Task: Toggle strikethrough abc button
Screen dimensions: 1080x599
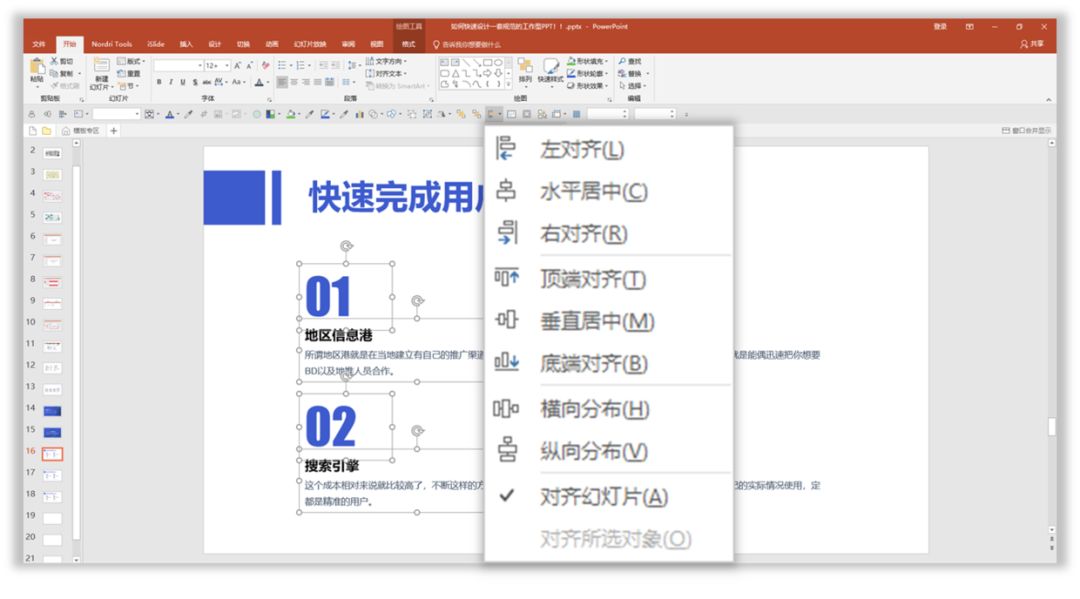Action: pyautogui.click(x=207, y=82)
